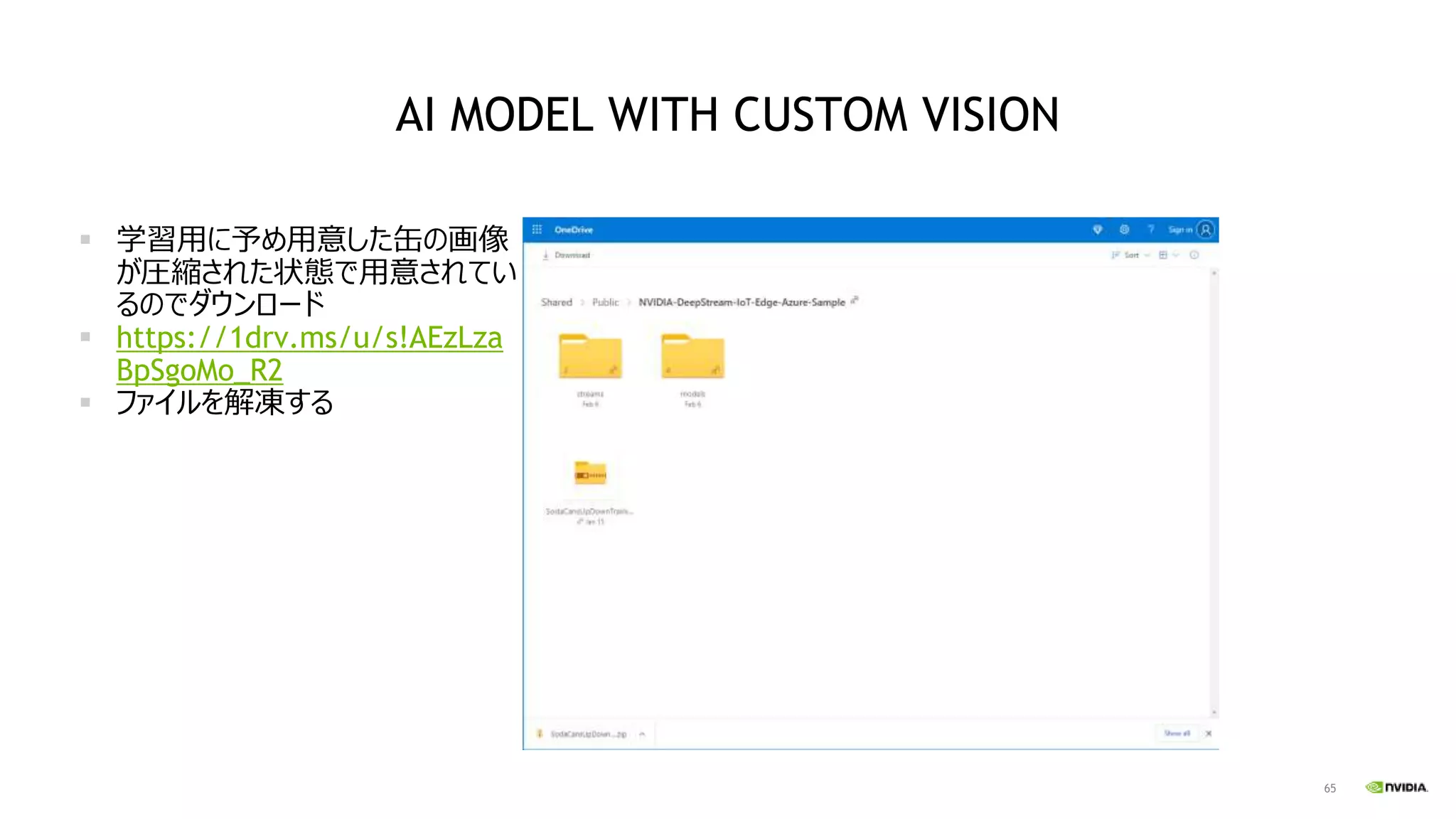Open the Sort dropdown

coord(1130,255)
